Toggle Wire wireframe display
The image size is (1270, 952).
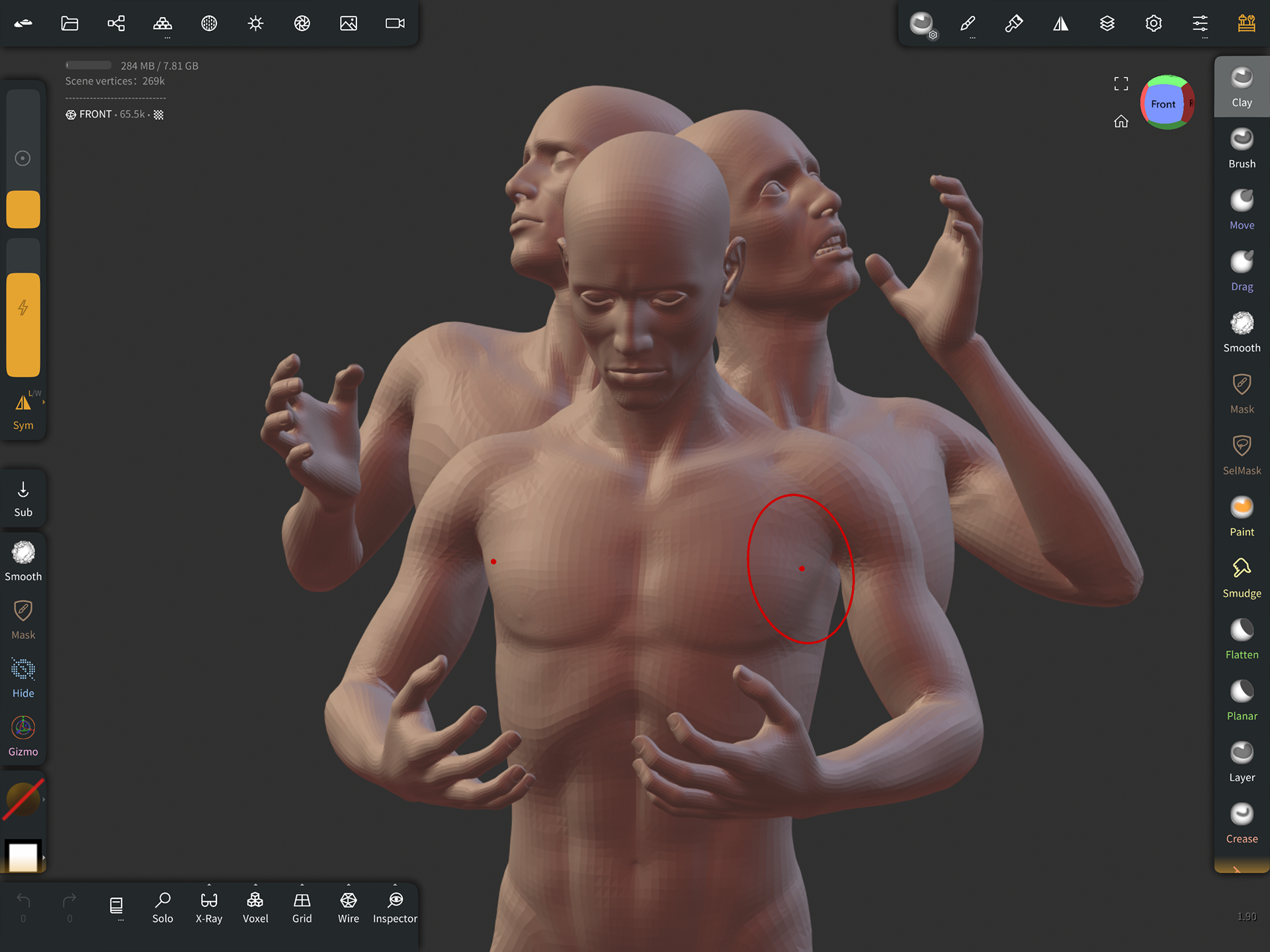coord(349,906)
